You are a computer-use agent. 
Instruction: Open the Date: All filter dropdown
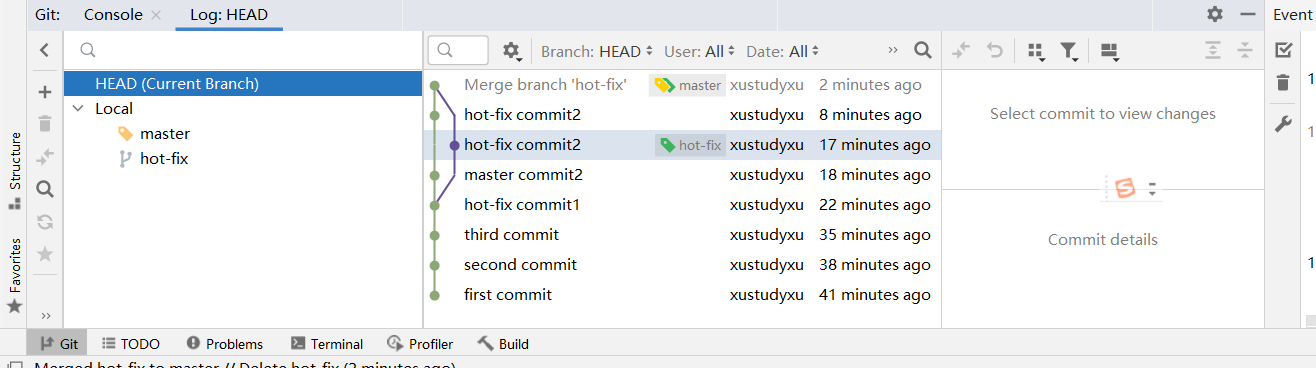pos(783,51)
